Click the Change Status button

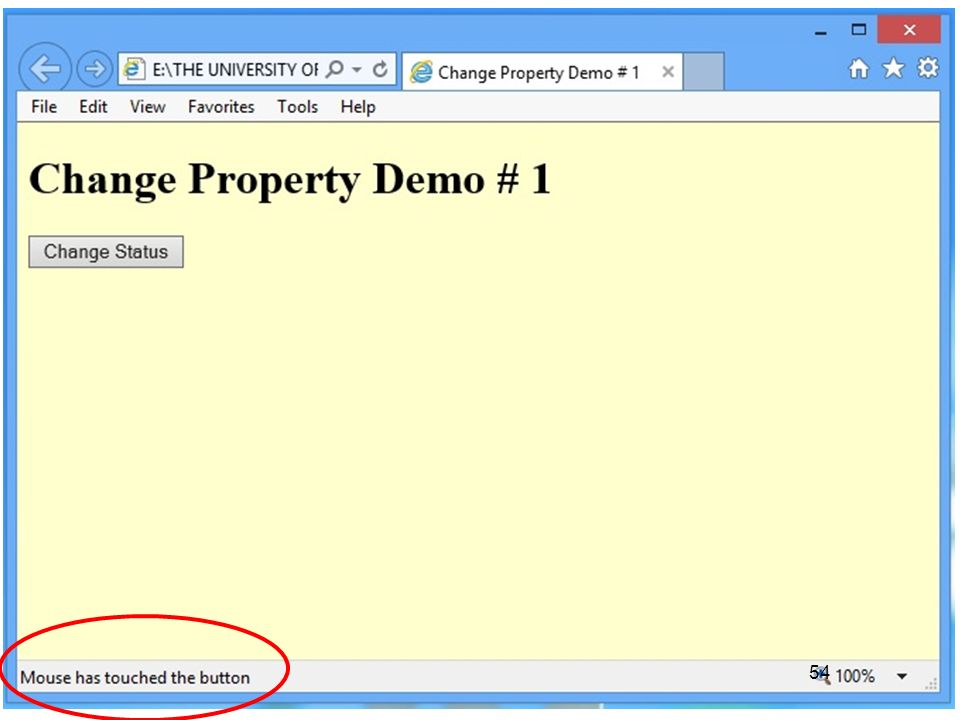coord(106,252)
